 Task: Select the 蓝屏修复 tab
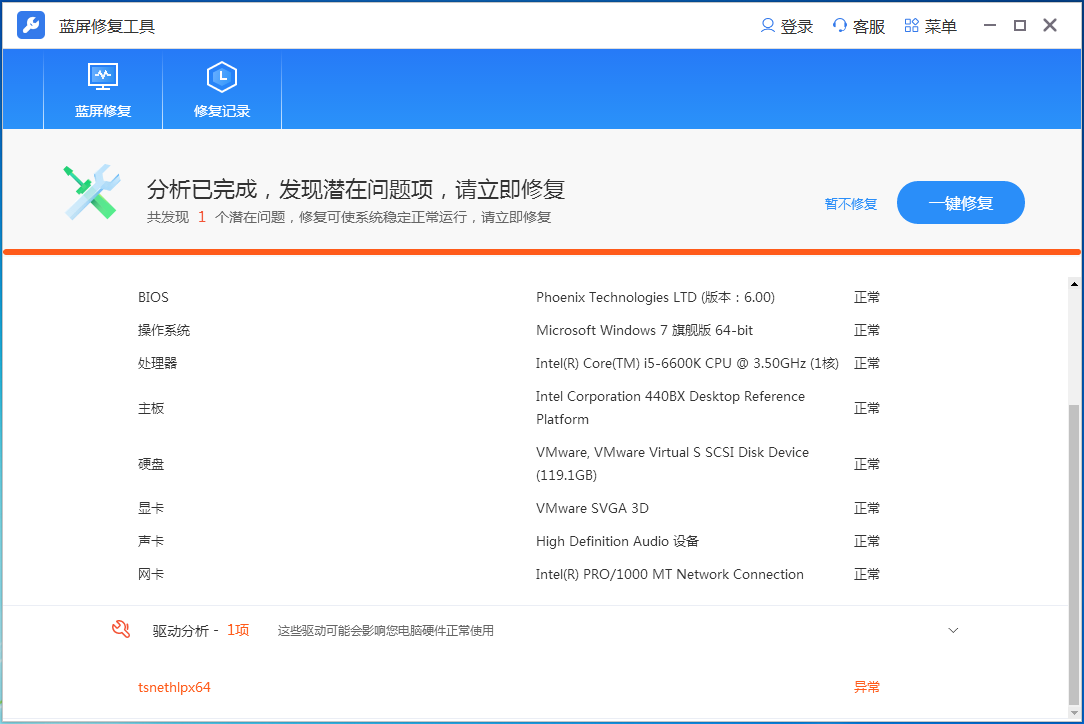point(102,90)
